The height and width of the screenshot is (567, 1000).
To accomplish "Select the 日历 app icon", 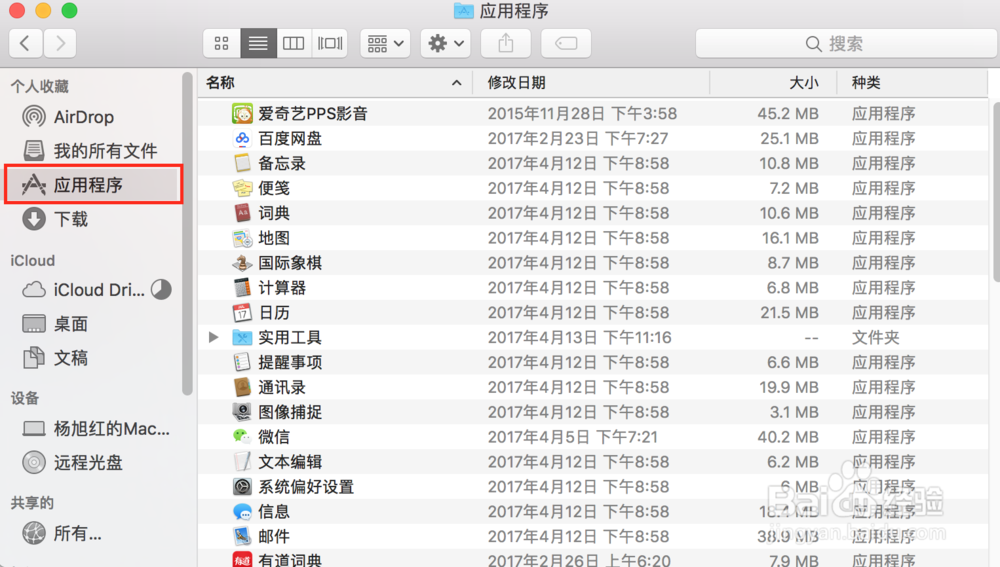I will point(242,313).
